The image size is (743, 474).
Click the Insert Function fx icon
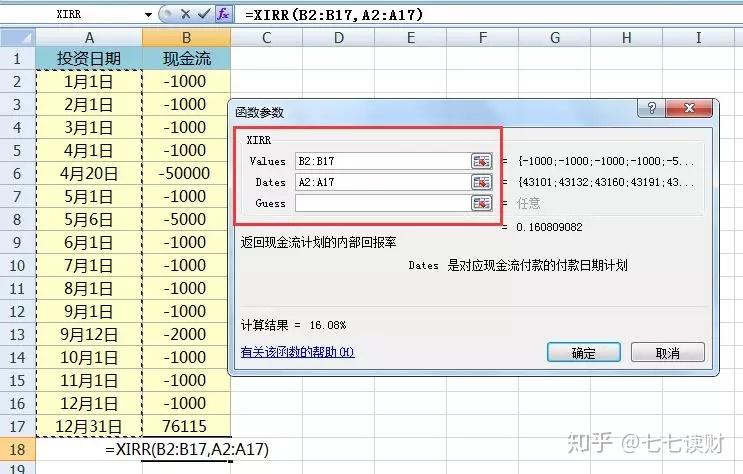[223, 14]
